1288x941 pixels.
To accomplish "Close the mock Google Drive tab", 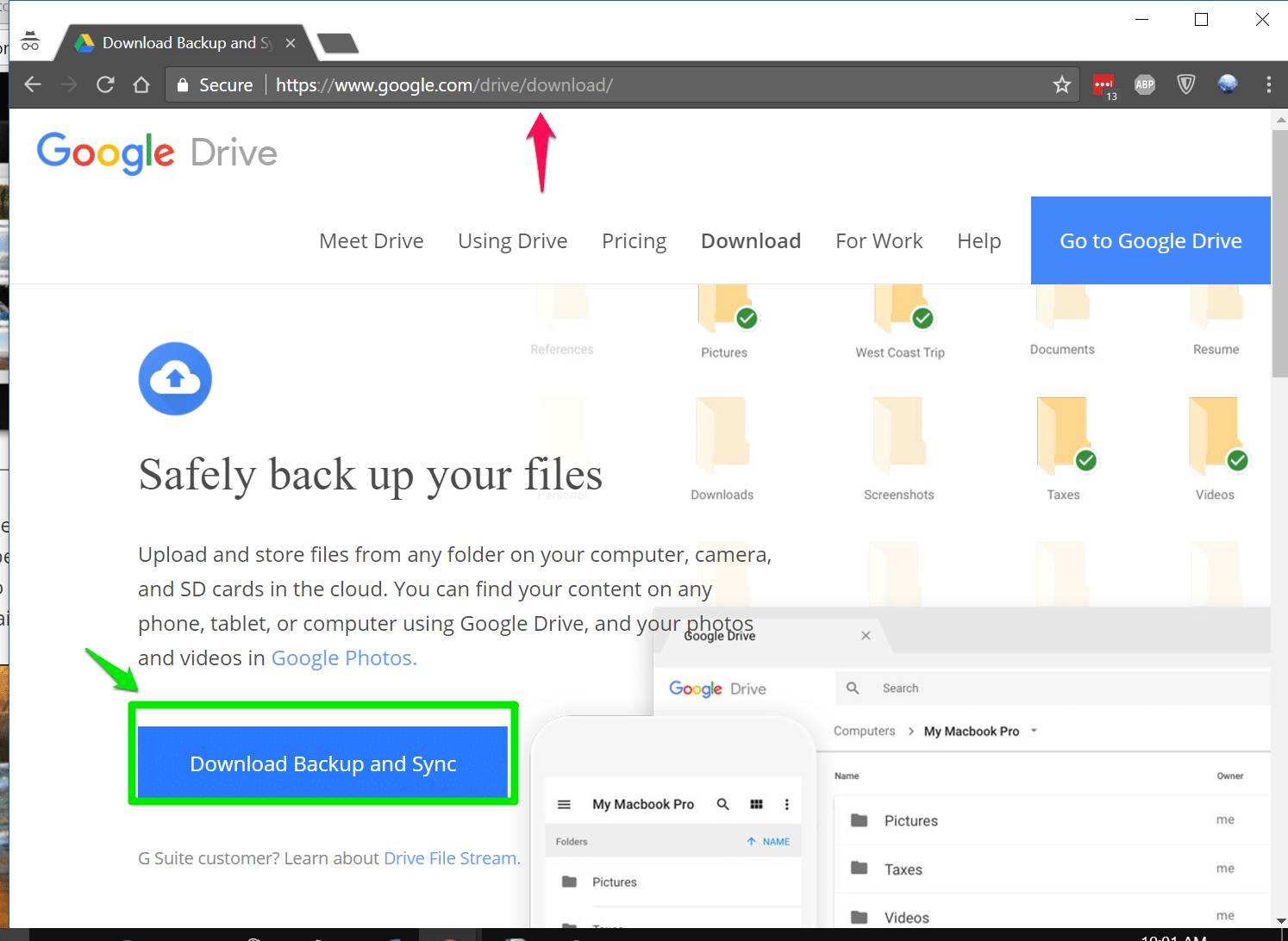I will 866,635.
